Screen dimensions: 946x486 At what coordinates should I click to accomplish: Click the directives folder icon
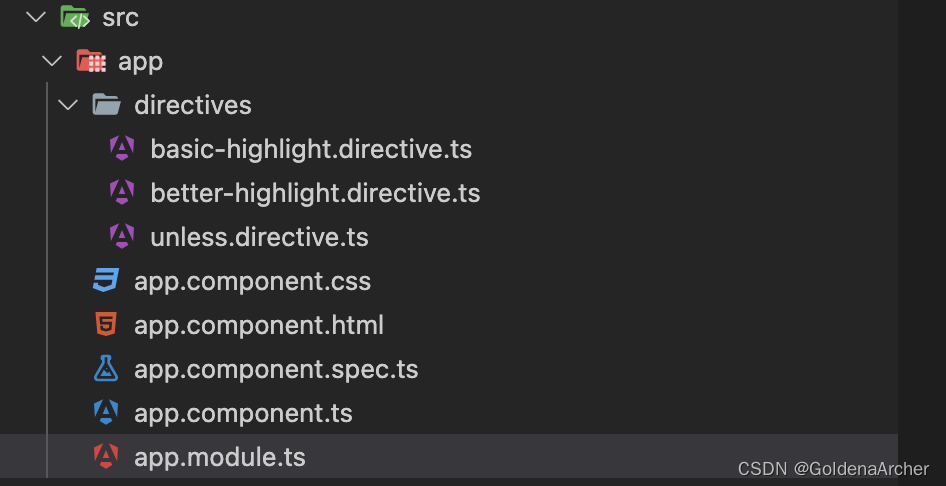coord(106,105)
